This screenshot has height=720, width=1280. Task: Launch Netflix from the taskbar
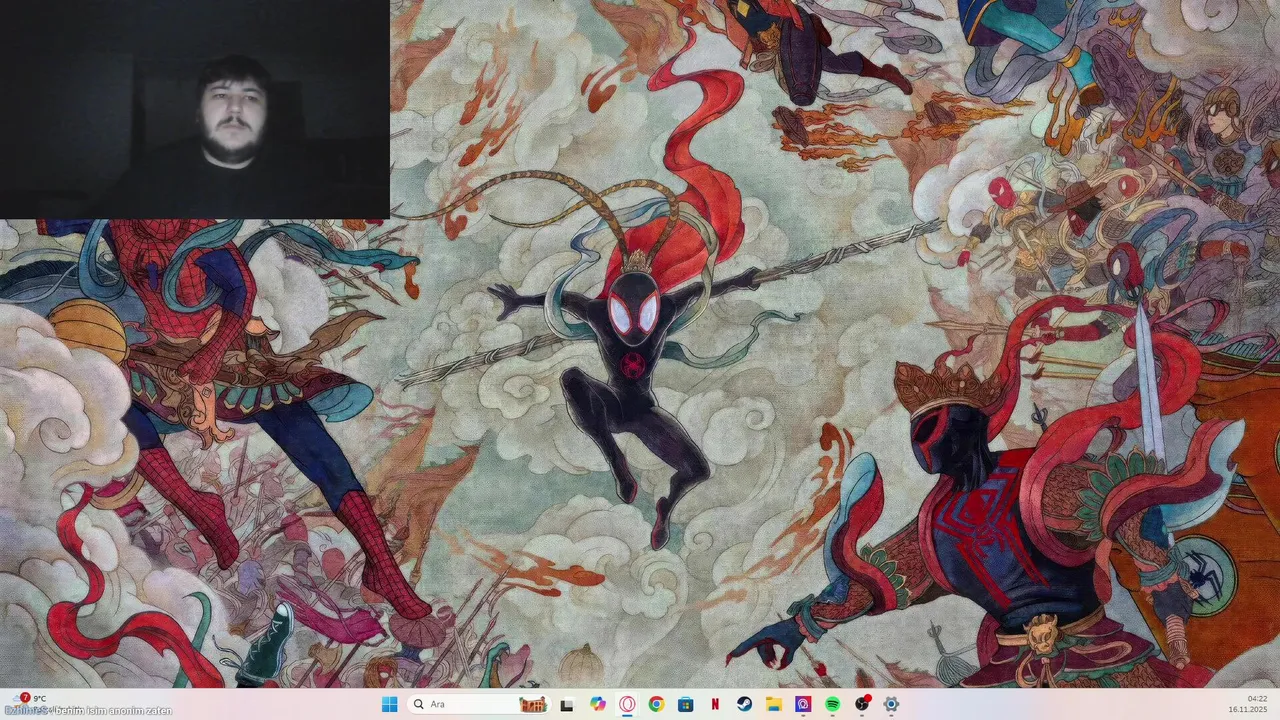tap(715, 704)
